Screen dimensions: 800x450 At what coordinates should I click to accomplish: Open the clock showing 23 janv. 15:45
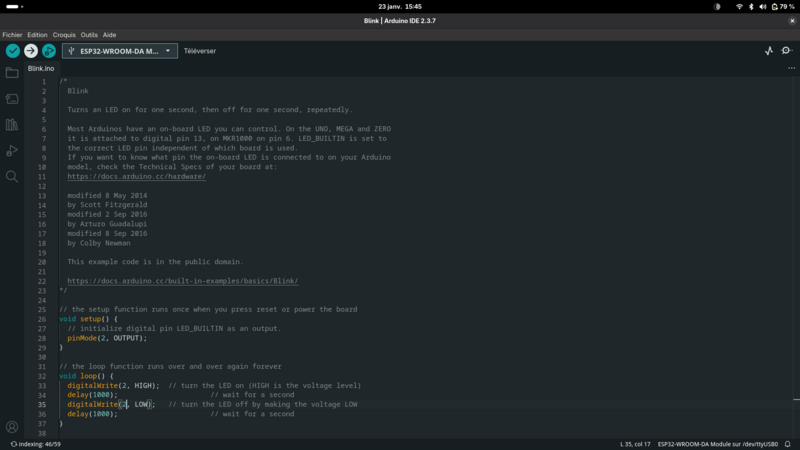coord(400,7)
